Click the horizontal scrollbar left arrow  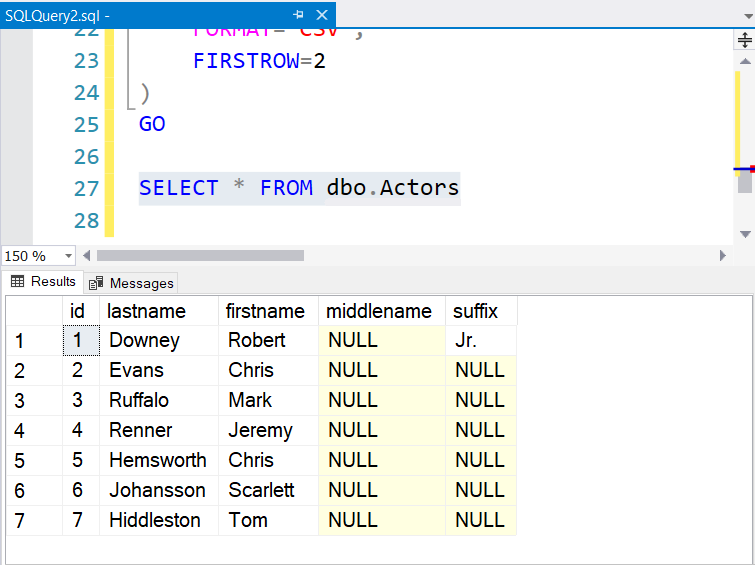point(86,256)
